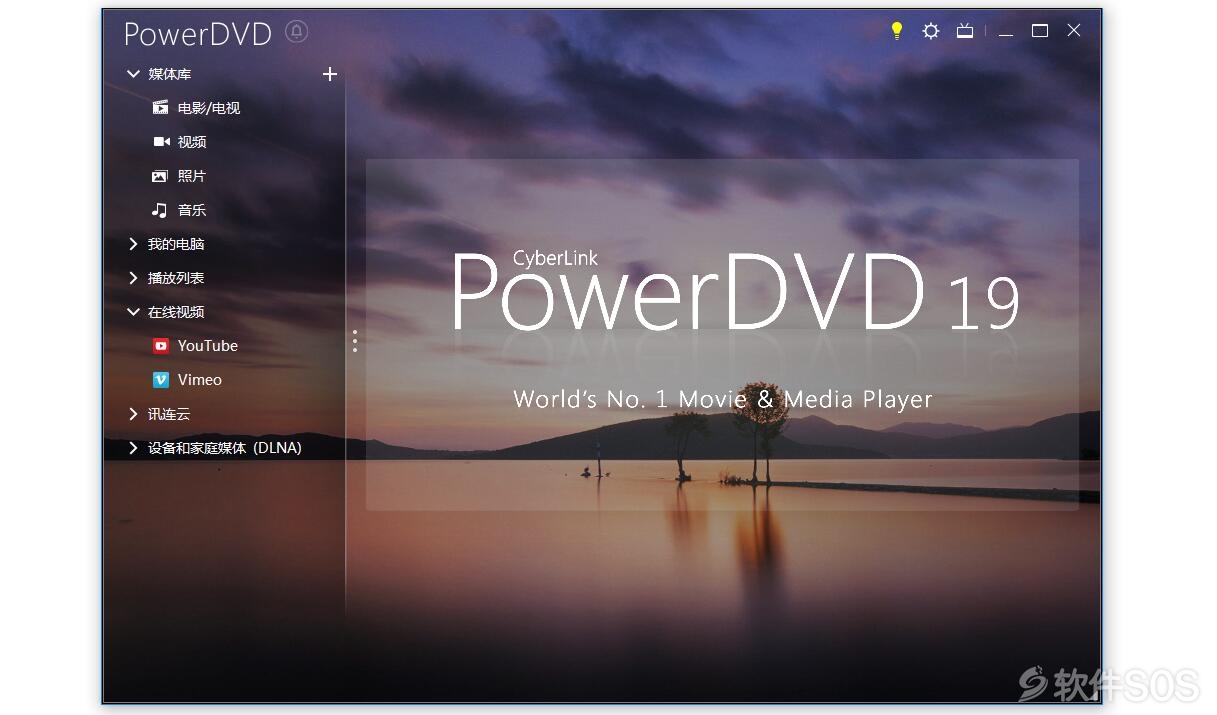This screenshot has height=715, width=1217.
Task: Click the photos picture icon
Action: [160, 176]
